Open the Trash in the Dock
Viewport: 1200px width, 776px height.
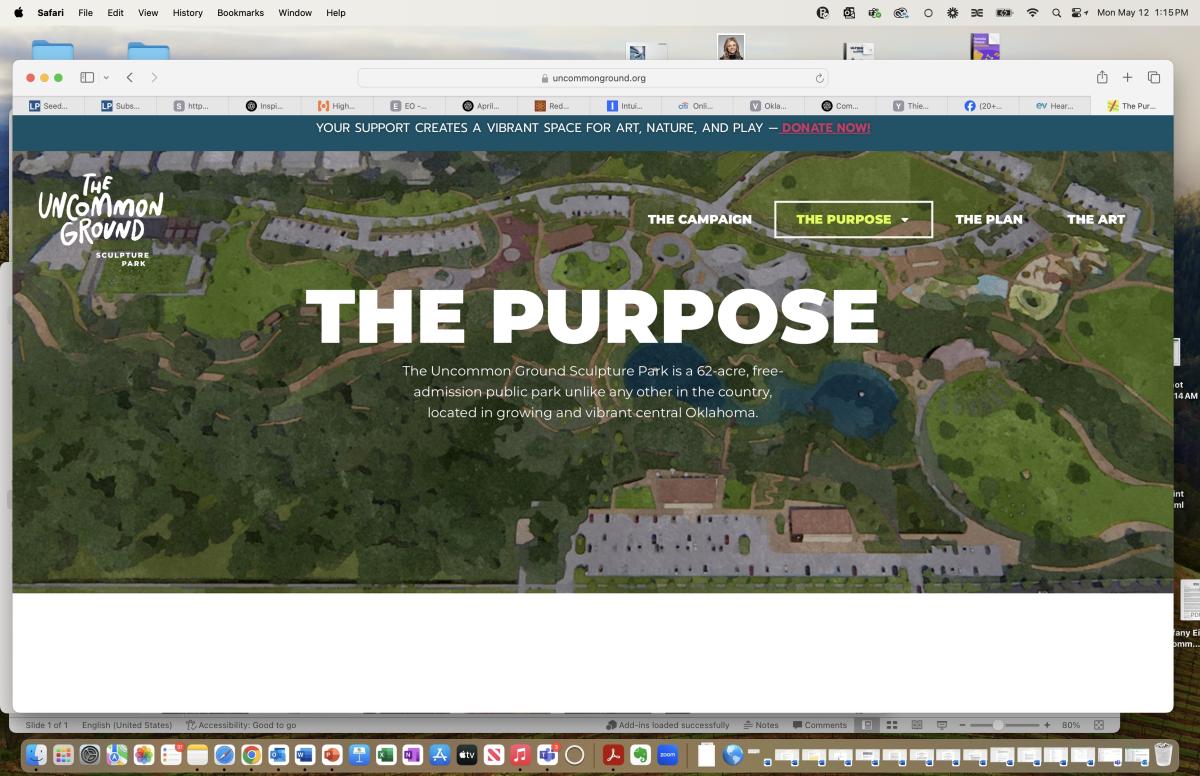click(x=1163, y=755)
